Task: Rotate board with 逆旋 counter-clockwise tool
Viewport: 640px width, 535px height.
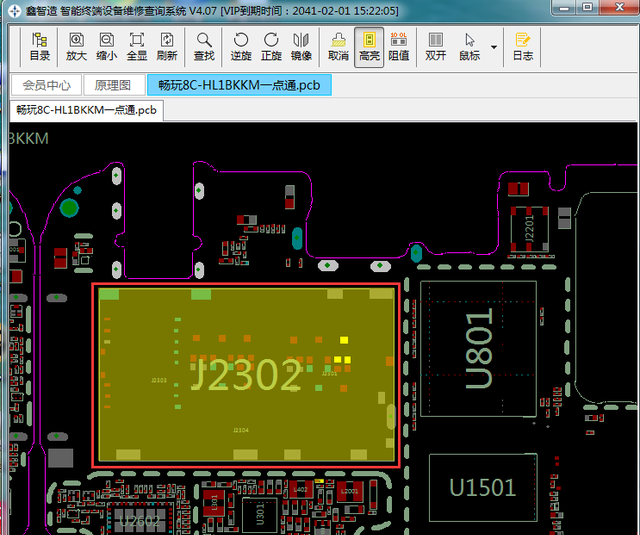Action: pyautogui.click(x=241, y=47)
